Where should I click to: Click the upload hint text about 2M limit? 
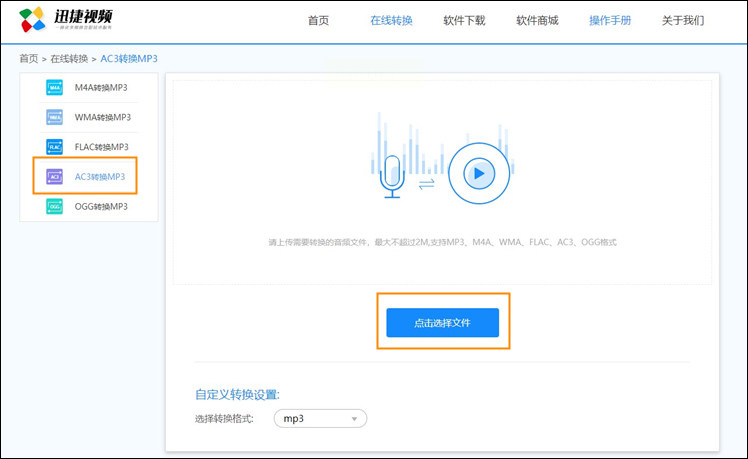point(442,242)
